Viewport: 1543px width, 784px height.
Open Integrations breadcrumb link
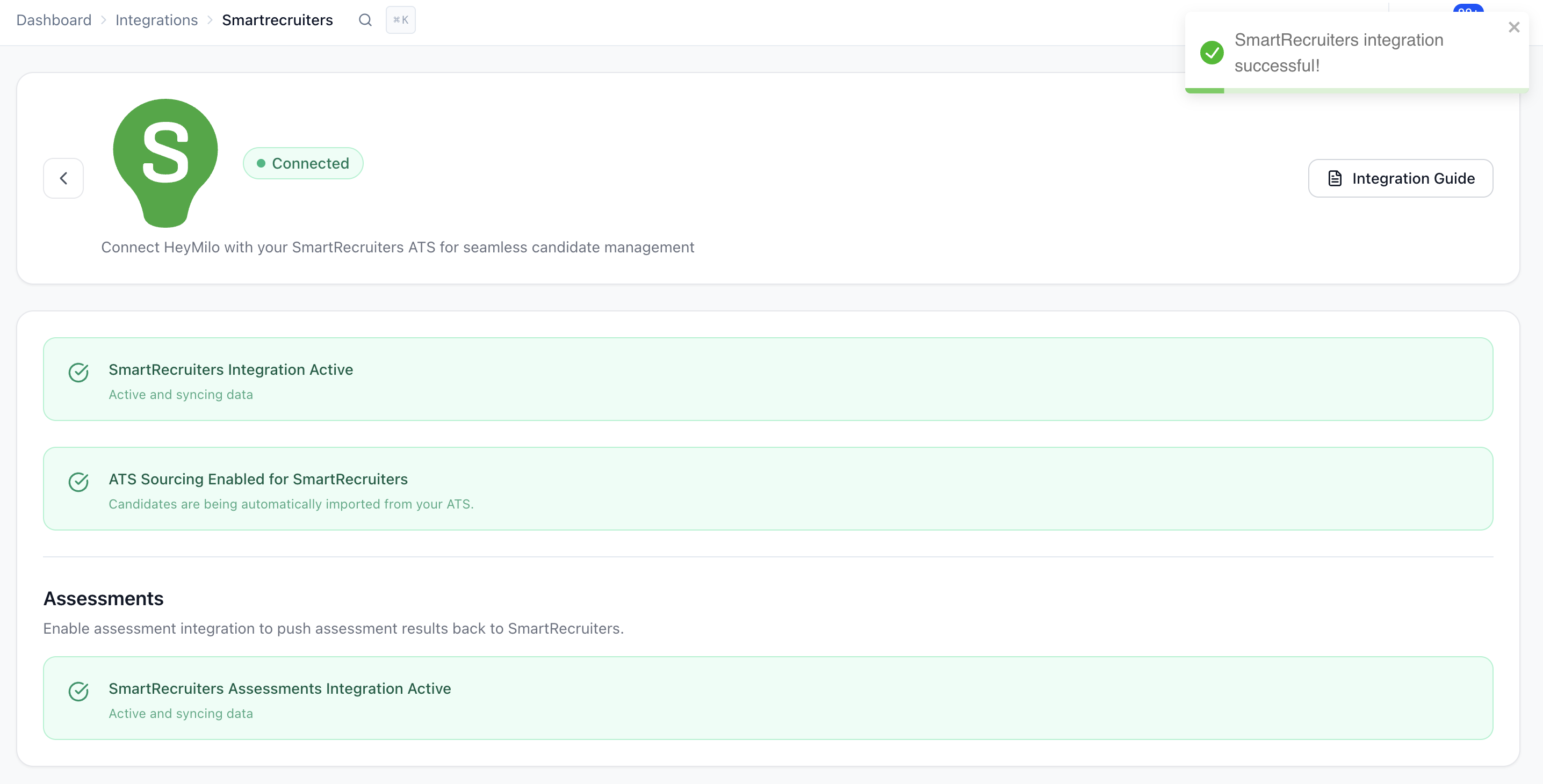(x=156, y=20)
